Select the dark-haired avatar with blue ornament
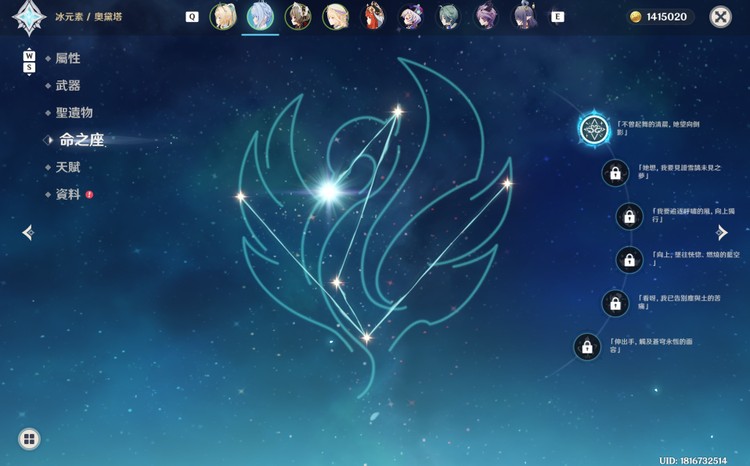Viewport: 750px width, 466px height. pyautogui.click(x=524, y=17)
